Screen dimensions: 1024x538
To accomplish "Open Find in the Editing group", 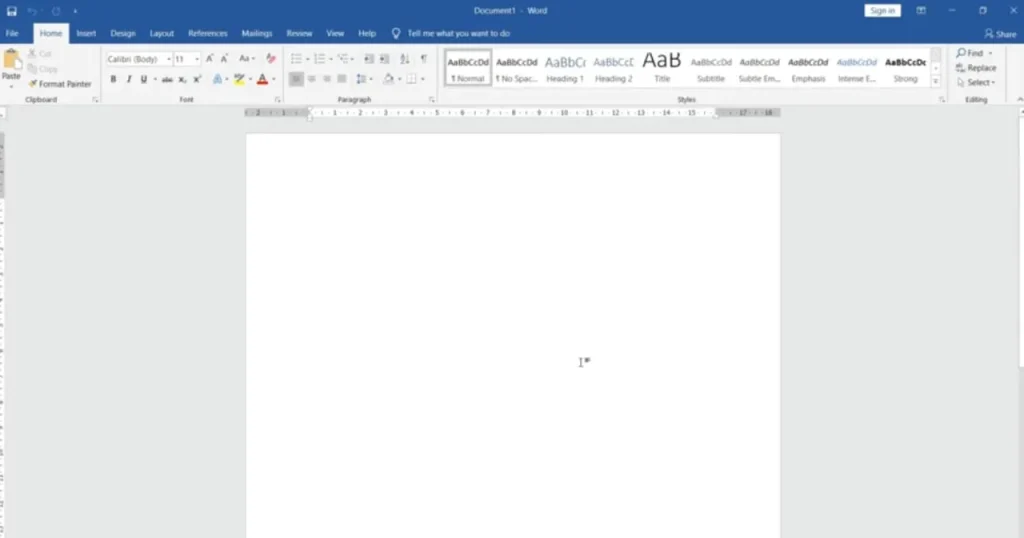I will click(970, 53).
